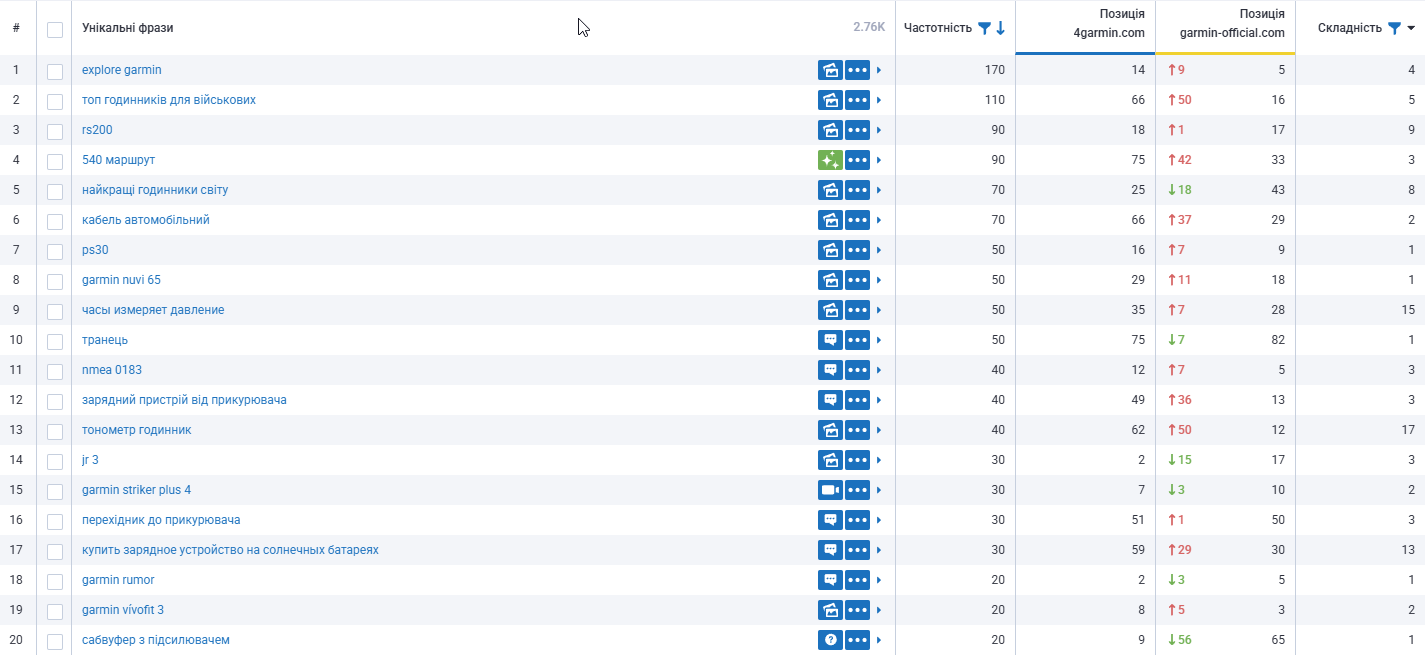Open the explore garmin keyword link

121,70
